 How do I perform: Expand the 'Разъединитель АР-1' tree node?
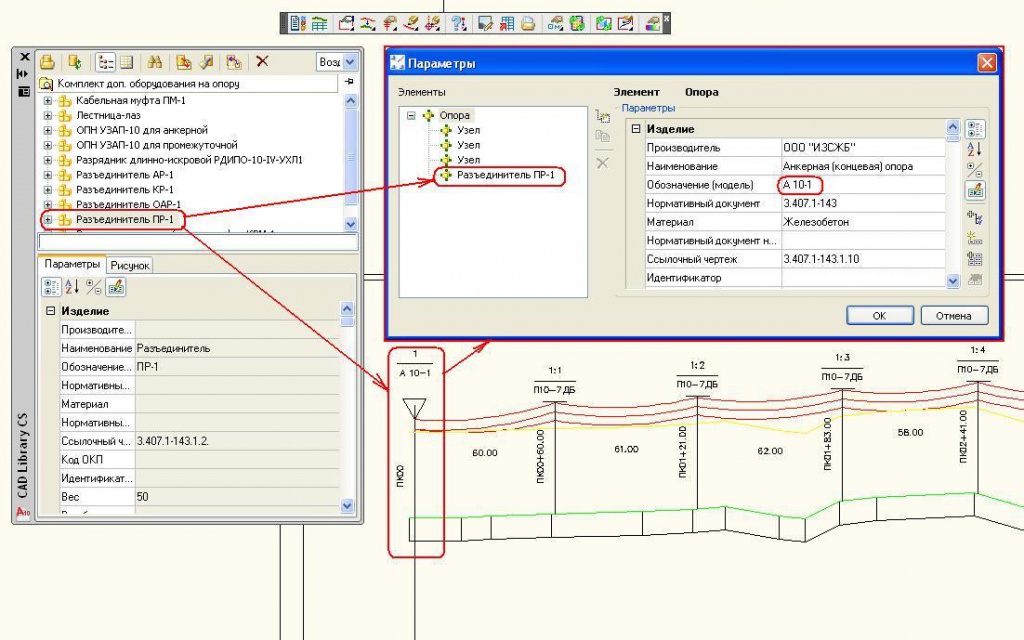click(x=48, y=175)
